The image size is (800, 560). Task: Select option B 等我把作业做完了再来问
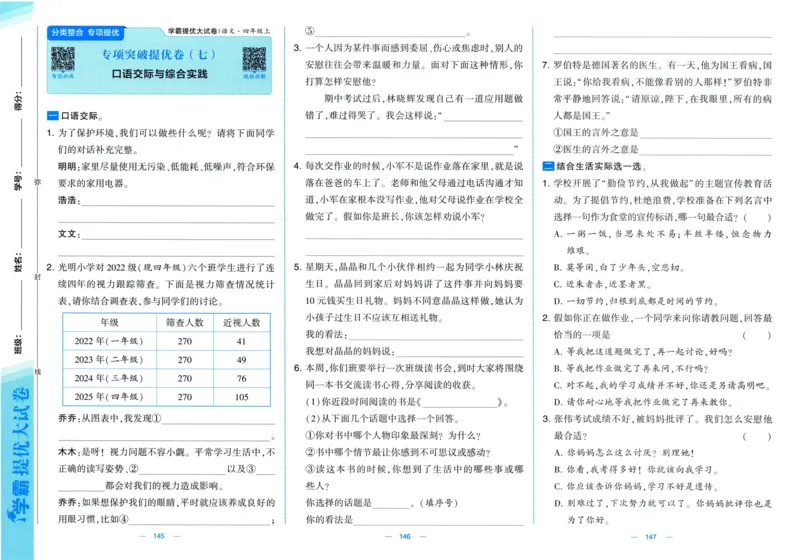pyautogui.click(x=631, y=368)
